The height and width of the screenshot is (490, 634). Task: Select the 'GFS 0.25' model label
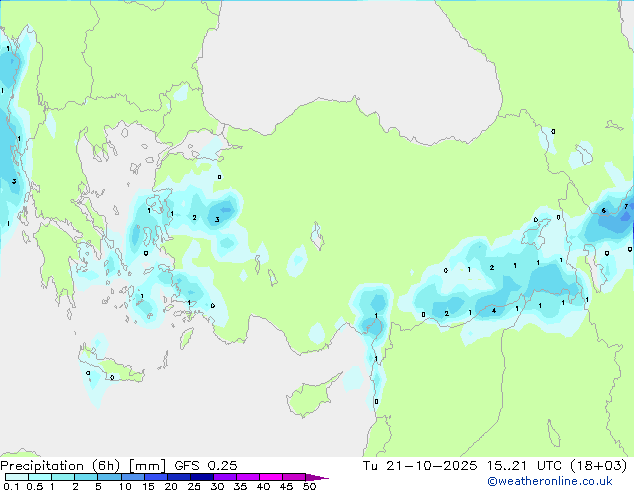(x=206, y=466)
